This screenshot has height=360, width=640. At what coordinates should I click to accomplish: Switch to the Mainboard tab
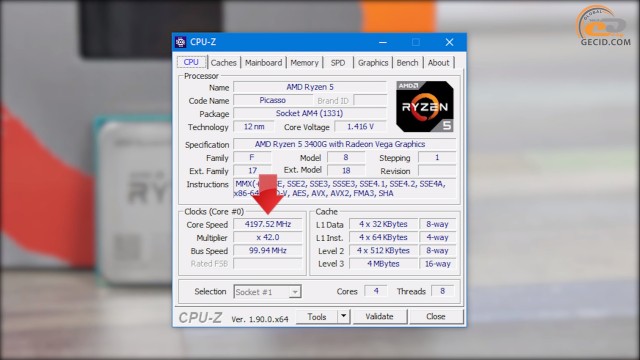263,63
